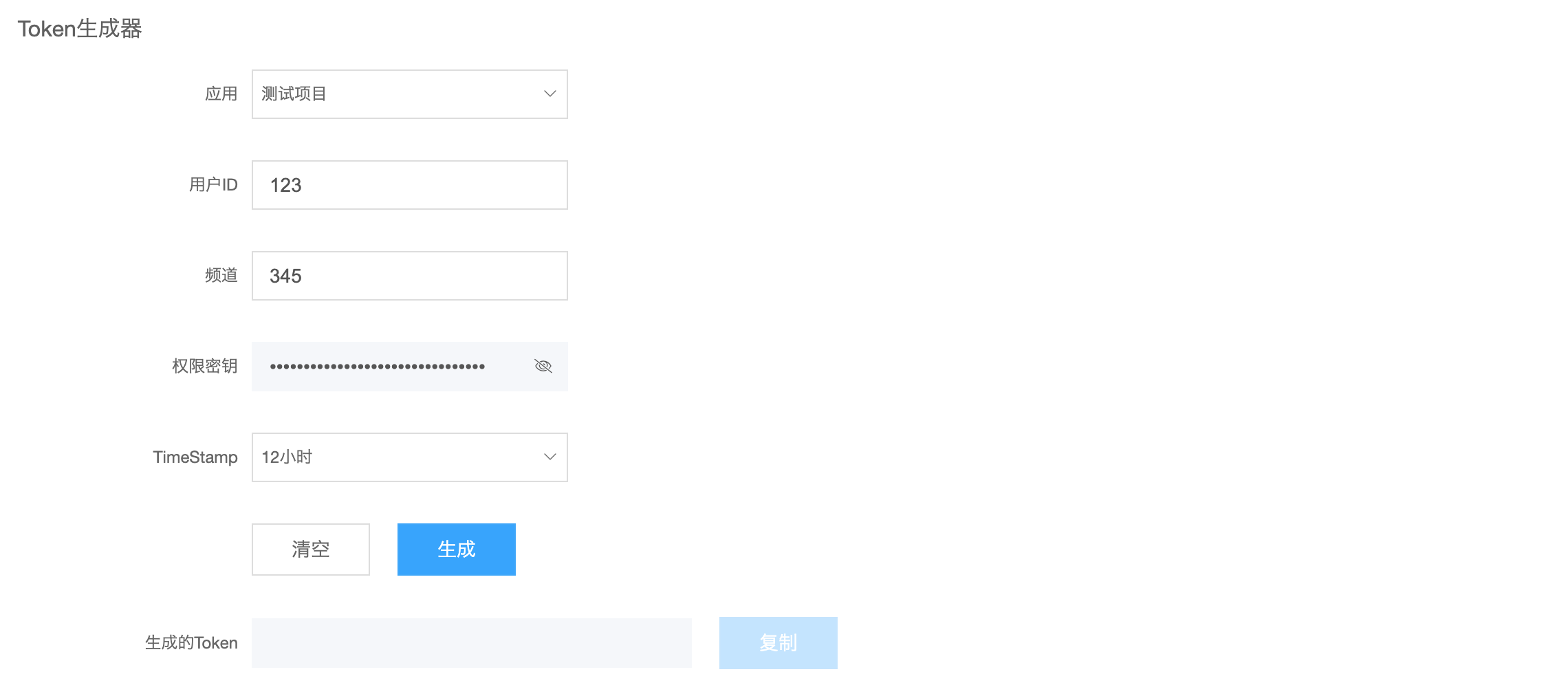Select the 生成的Token output field

click(x=472, y=643)
